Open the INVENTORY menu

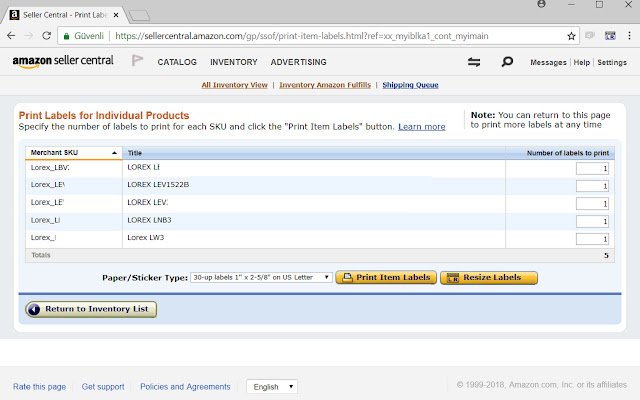tap(234, 62)
